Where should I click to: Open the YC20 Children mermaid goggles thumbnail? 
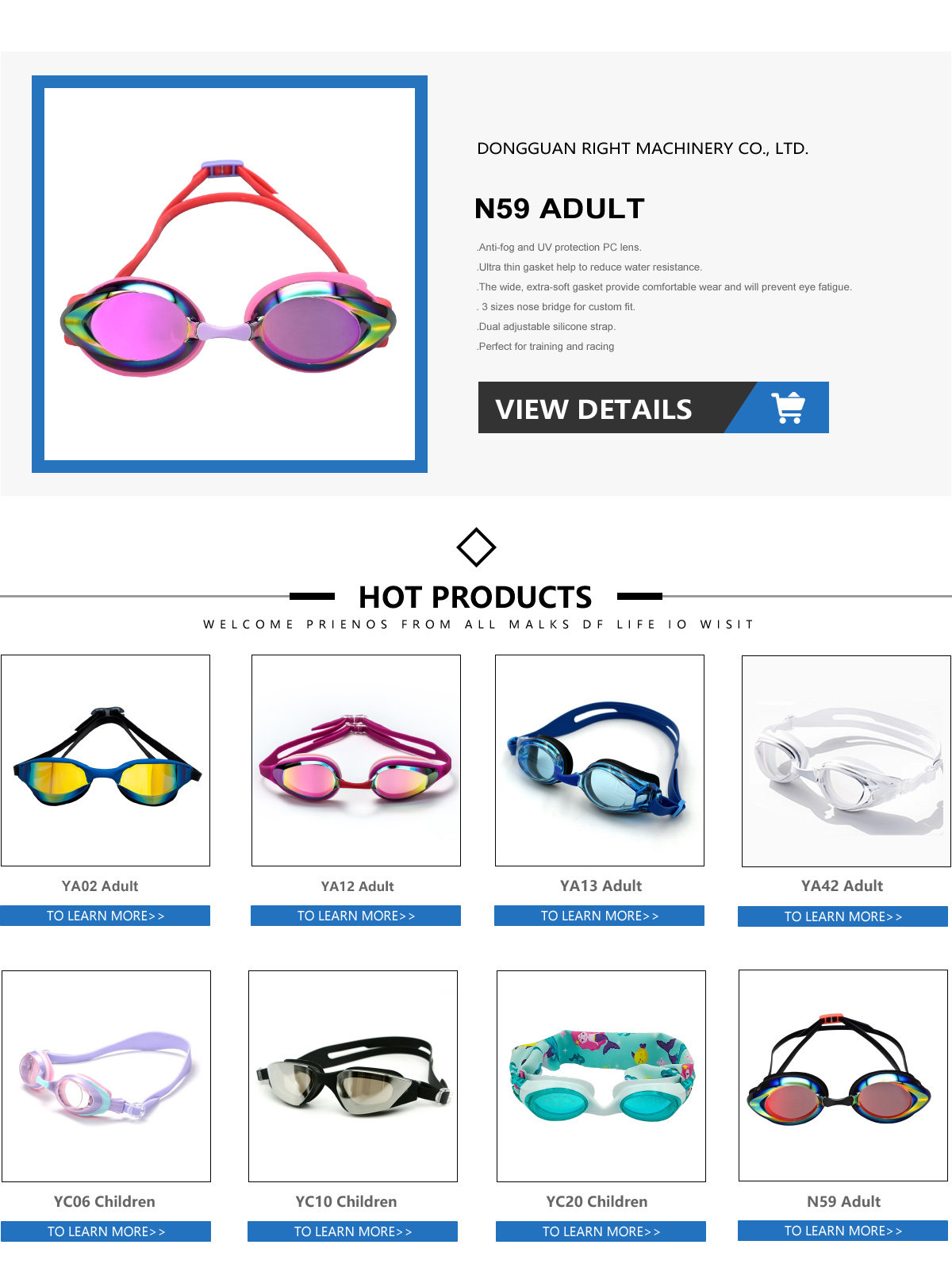[x=601, y=1076]
